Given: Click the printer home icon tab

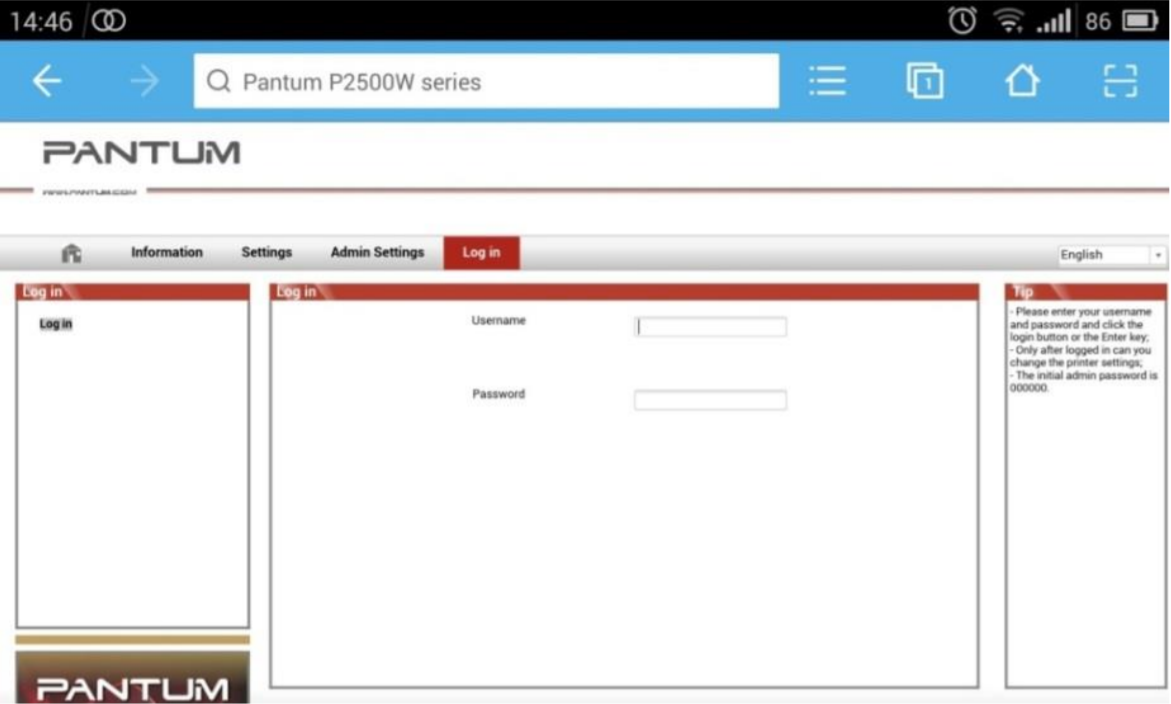Looking at the screenshot, I should pyautogui.click(x=71, y=254).
